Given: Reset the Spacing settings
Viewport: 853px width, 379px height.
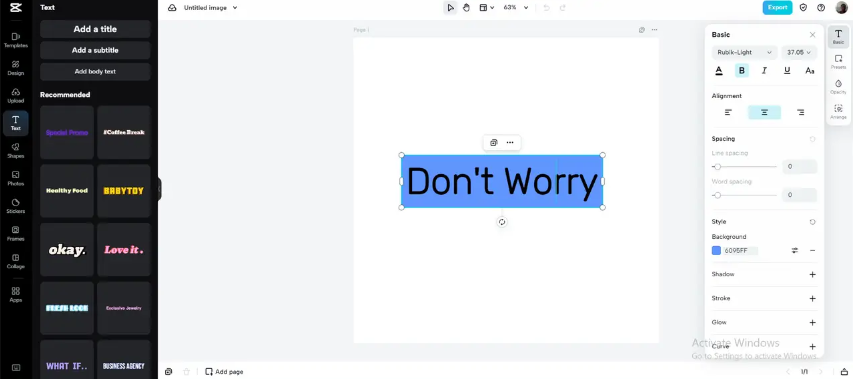Looking at the screenshot, I should (812, 139).
